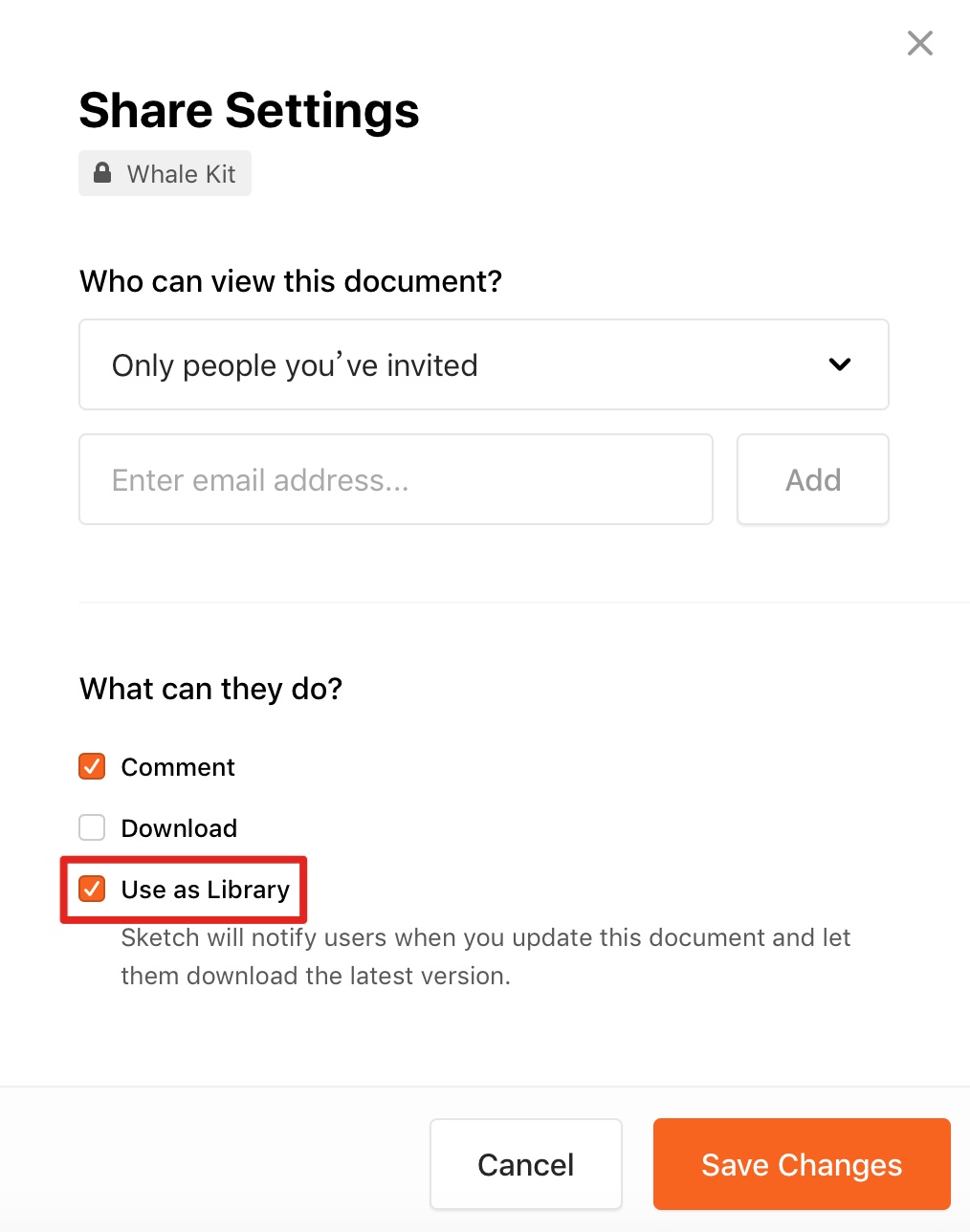This screenshot has width=970, height=1232.
Task: Click the chevron arrow on the visibility dropdown
Action: point(839,364)
